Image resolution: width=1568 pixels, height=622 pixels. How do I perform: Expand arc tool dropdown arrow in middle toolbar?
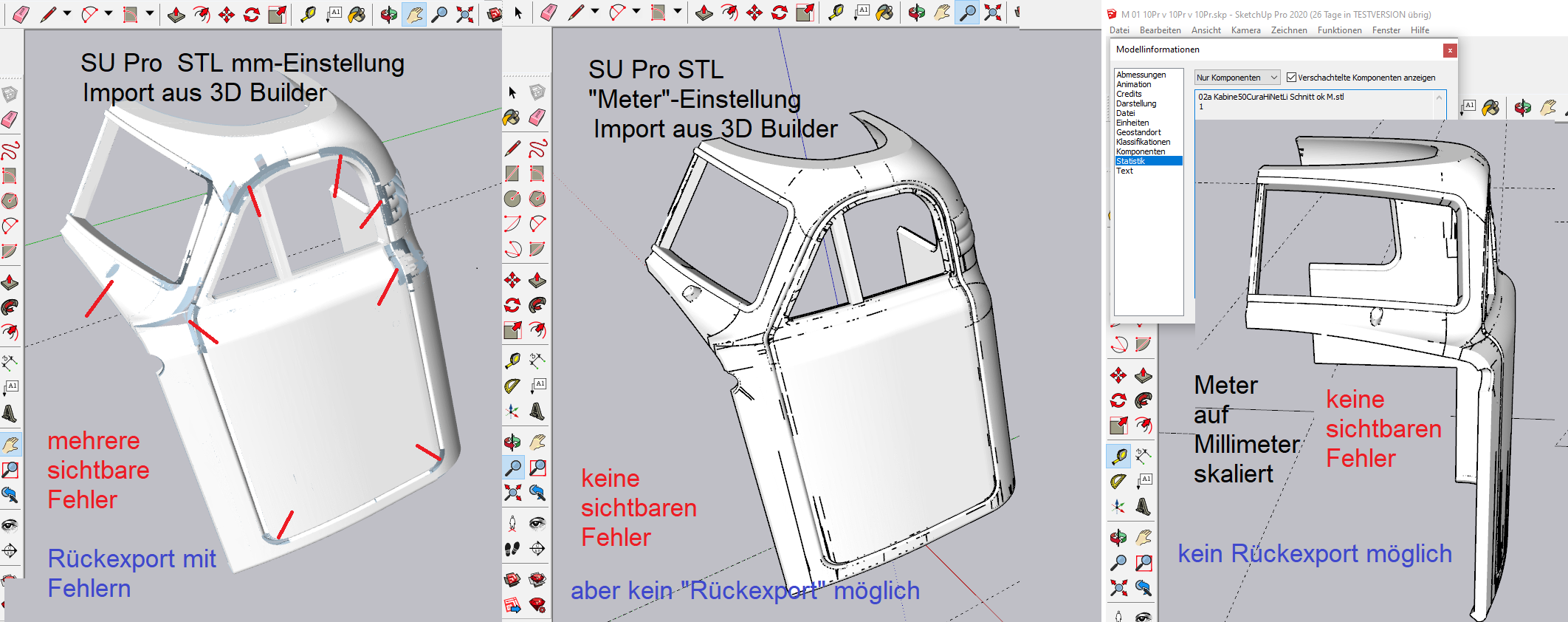[x=636, y=12]
